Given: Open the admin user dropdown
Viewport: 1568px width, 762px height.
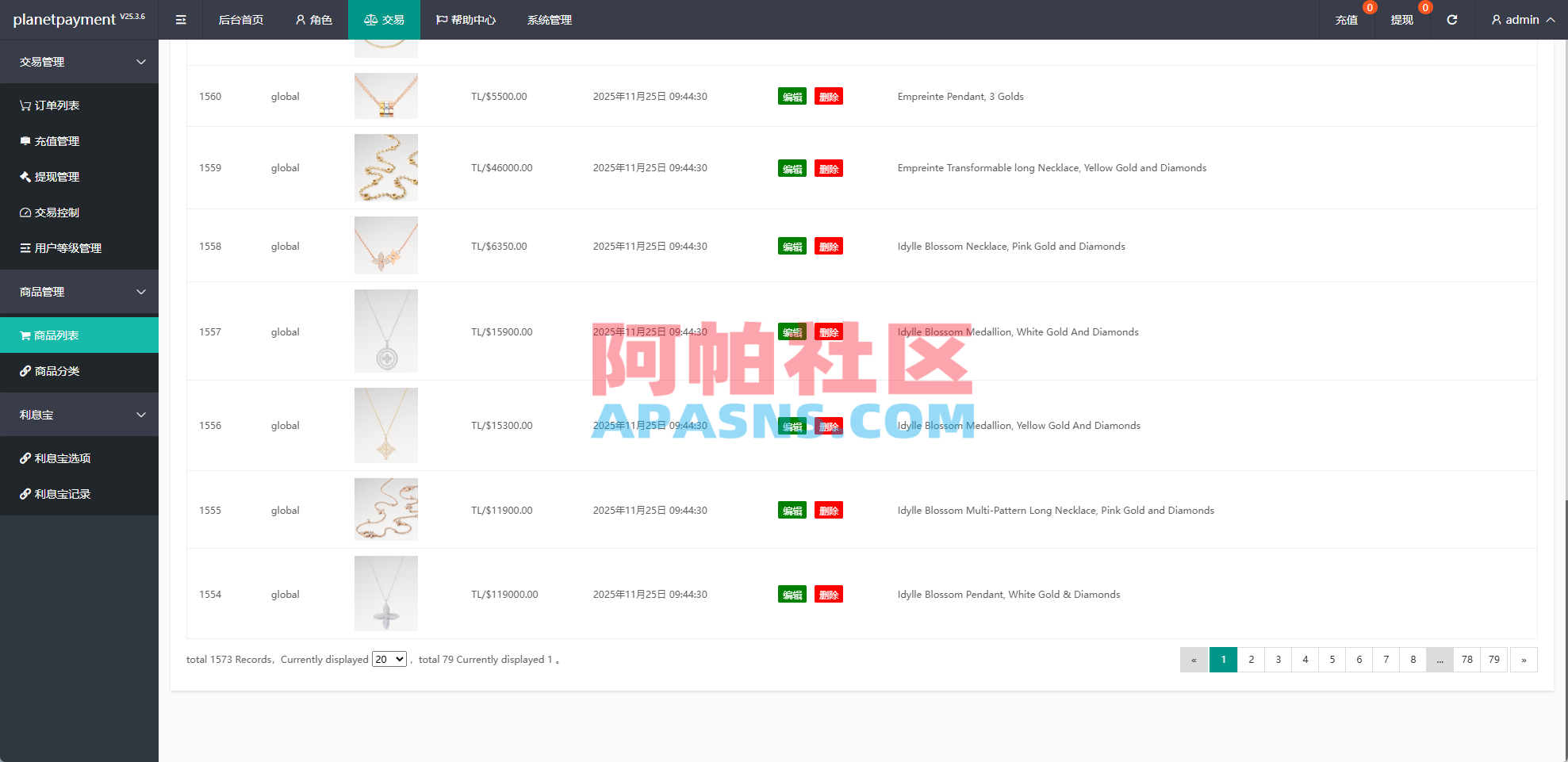Looking at the screenshot, I should point(1522,20).
